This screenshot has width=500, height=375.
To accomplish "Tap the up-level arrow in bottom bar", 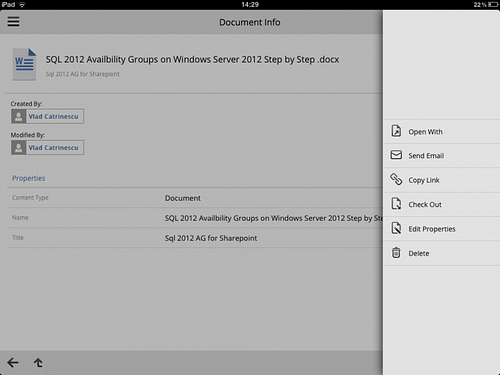I will click(x=38, y=362).
